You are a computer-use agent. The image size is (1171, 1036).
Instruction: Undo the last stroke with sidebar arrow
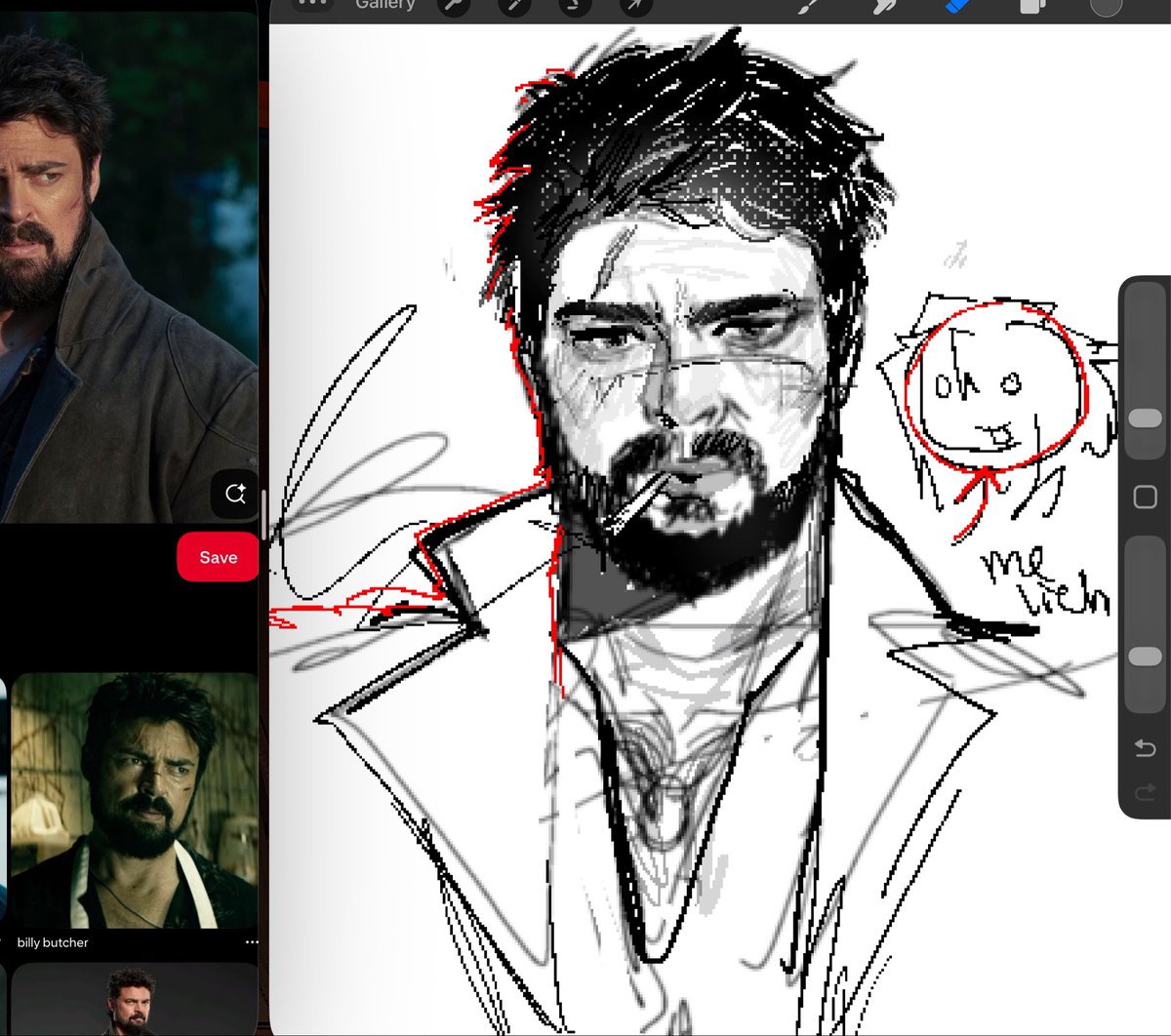[x=1146, y=748]
